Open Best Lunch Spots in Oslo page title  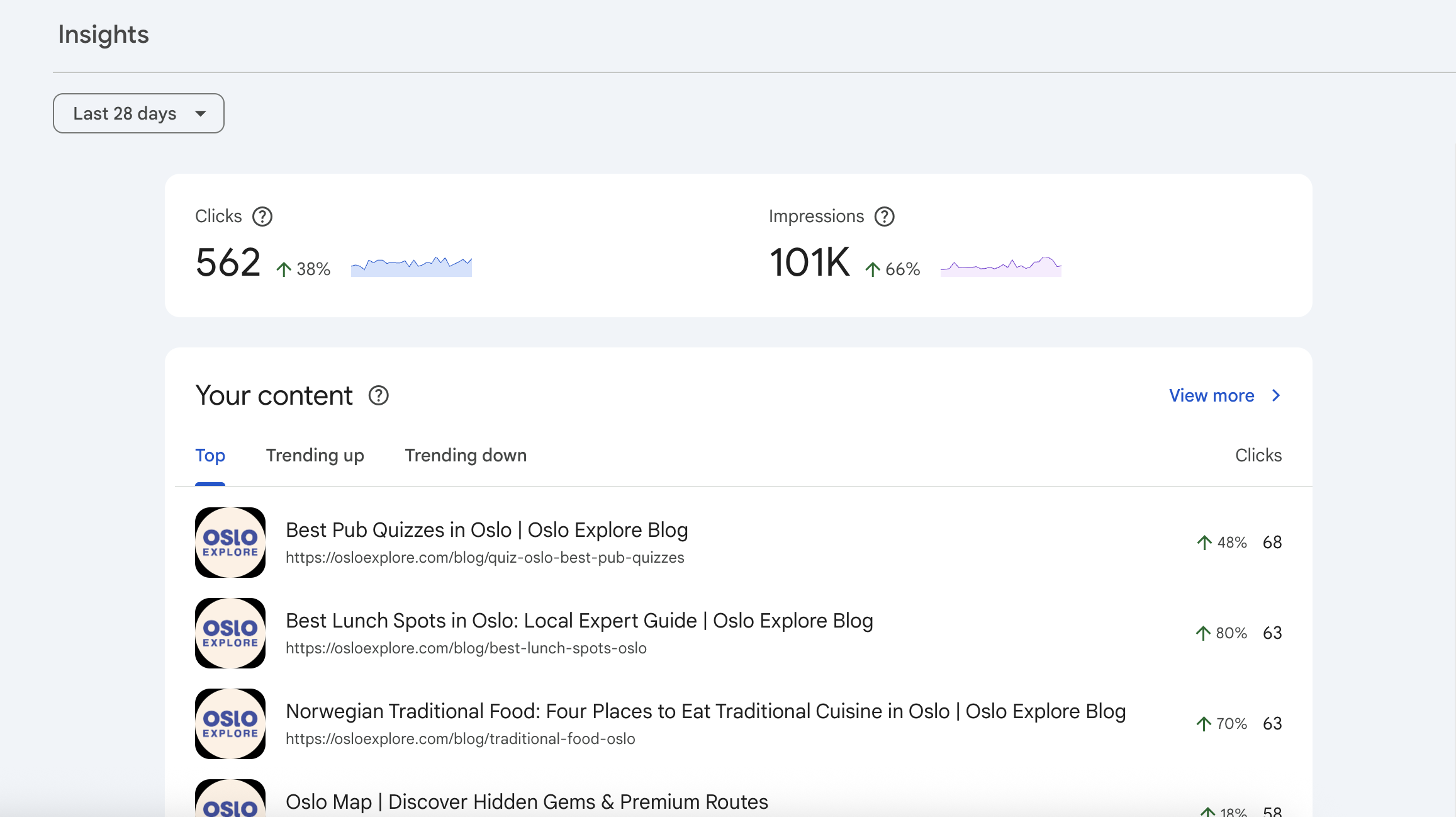[580, 621]
